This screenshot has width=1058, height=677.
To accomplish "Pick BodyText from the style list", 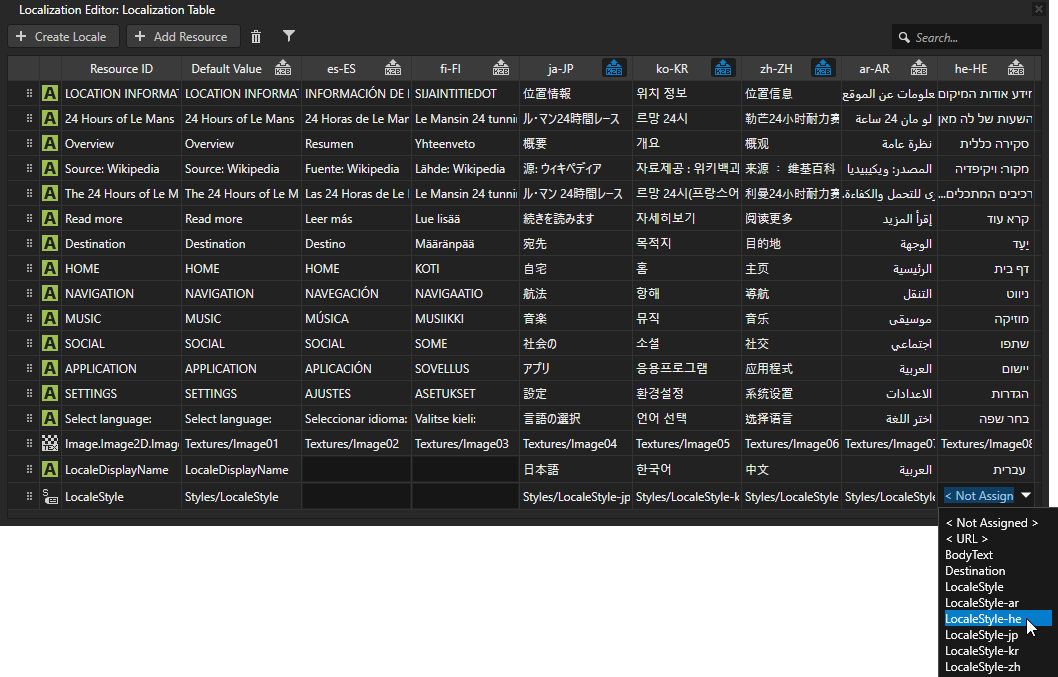I will (969, 555).
